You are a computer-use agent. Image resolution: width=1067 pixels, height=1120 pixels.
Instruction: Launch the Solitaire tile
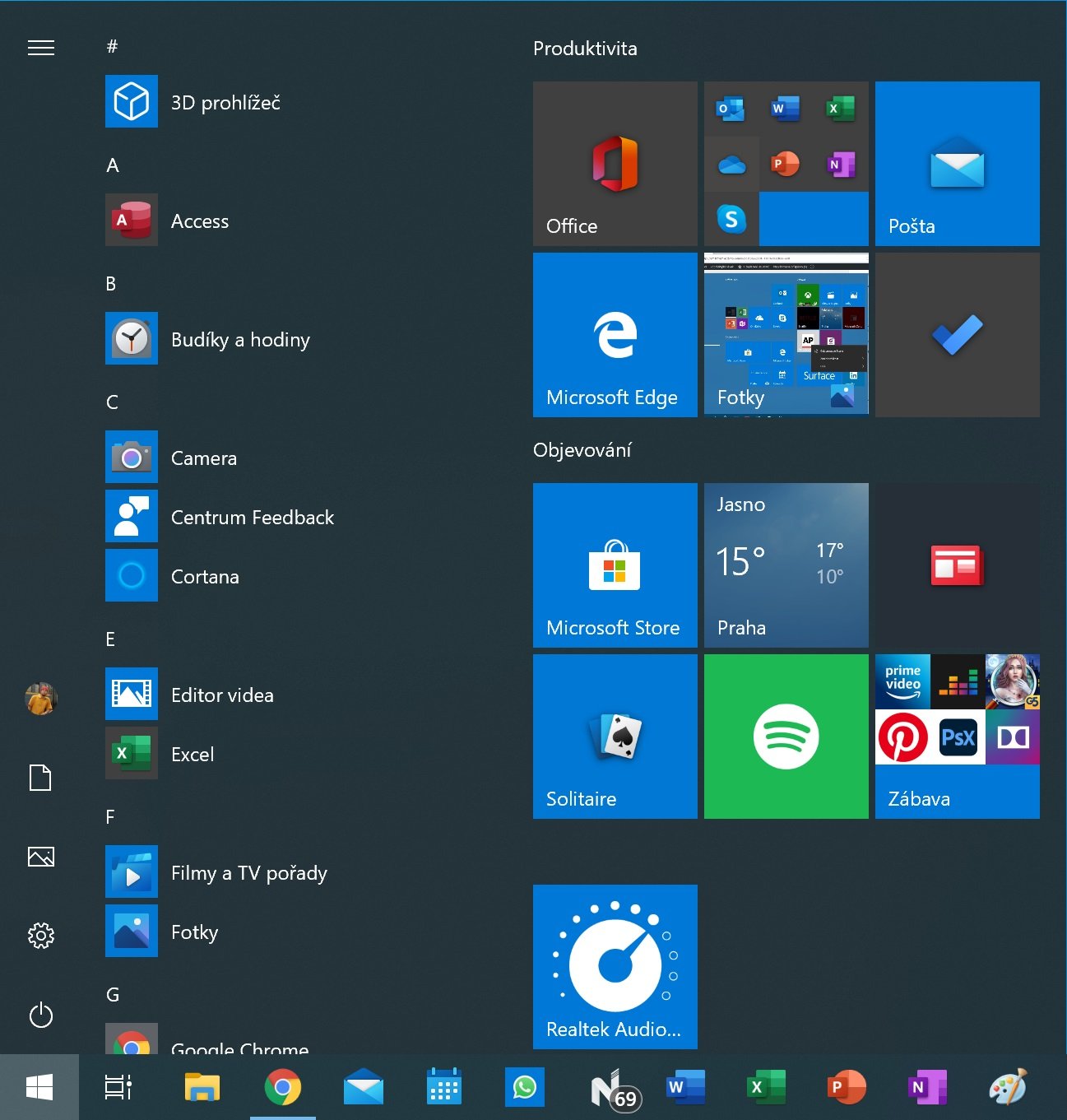tap(615, 737)
